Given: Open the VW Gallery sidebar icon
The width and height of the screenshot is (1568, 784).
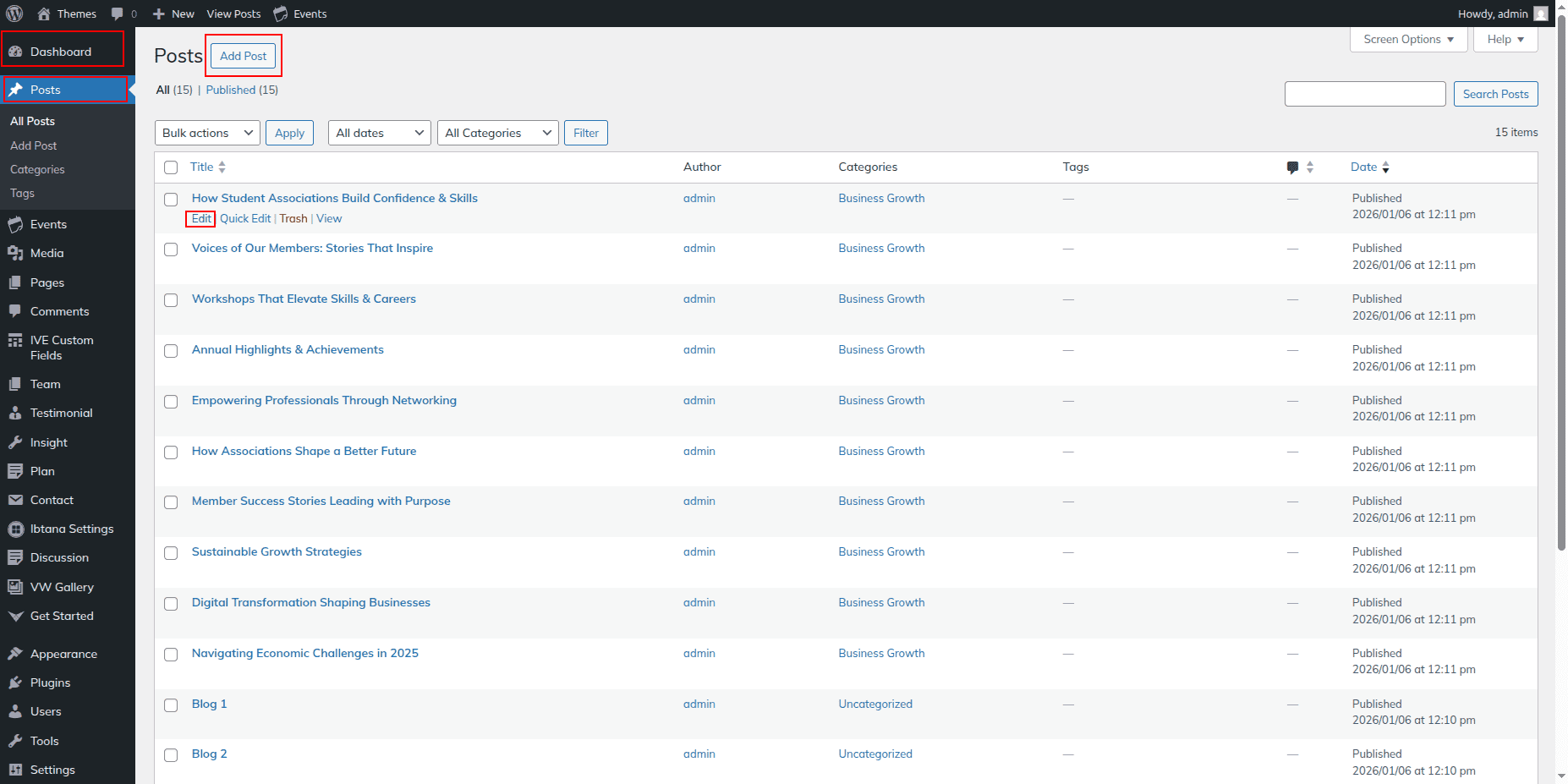Looking at the screenshot, I should pos(15,587).
